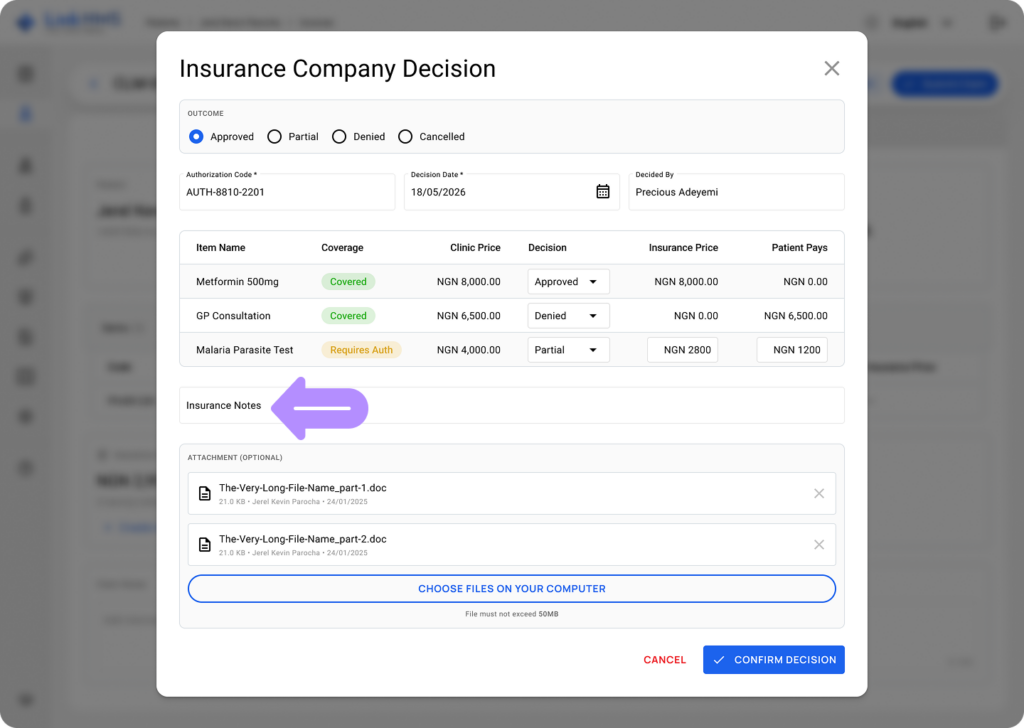
Task: Edit Patient Pays for Malaria Parasite Test
Action: click(792, 349)
